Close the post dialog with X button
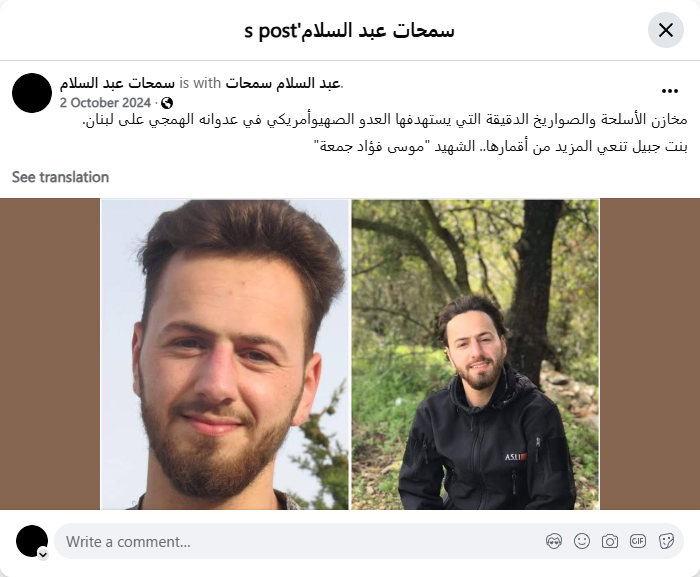The width and height of the screenshot is (700, 577). coord(666,30)
